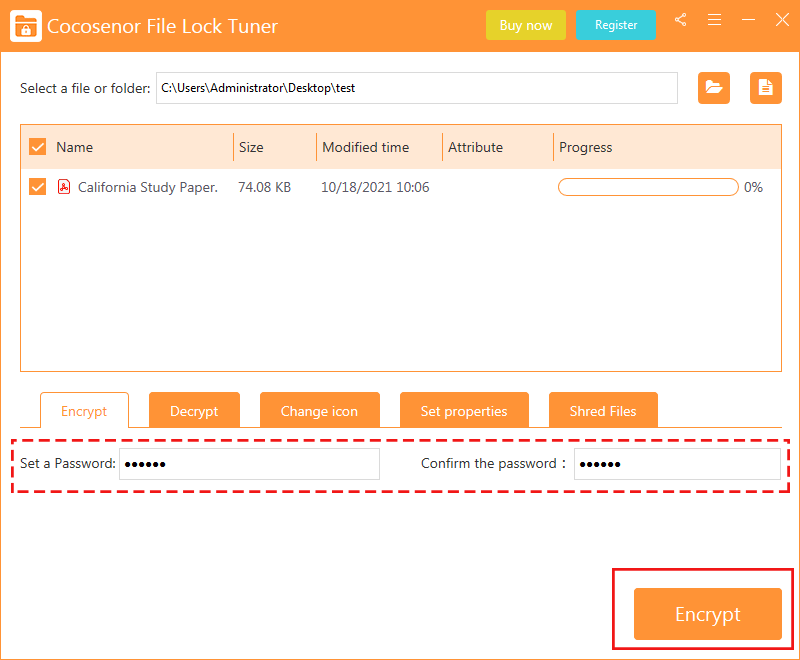Focus the Set a Password field

pyautogui.click(x=249, y=464)
